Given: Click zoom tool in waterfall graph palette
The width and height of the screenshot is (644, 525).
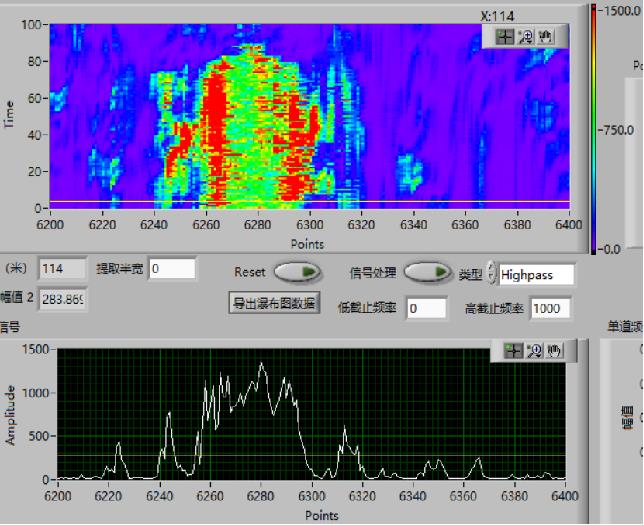Looking at the screenshot, I should (x=525, y=36).
